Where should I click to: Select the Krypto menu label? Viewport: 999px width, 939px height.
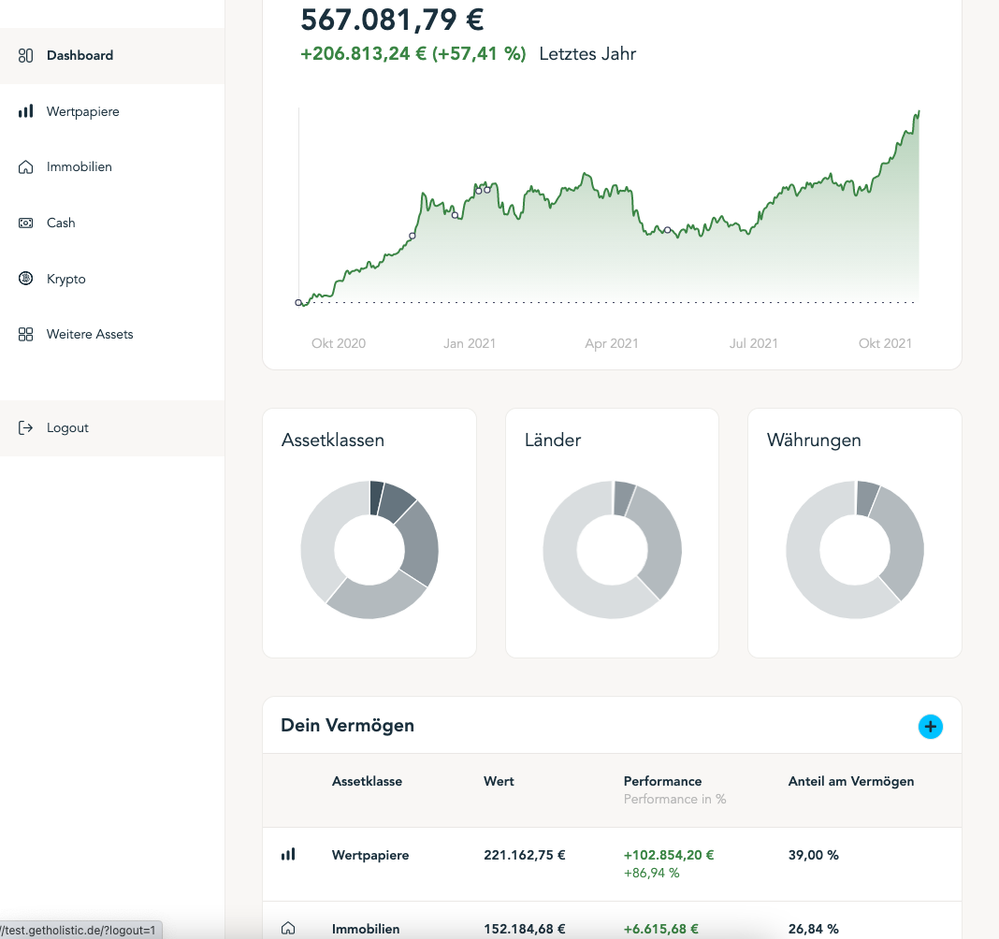[66, 279]
